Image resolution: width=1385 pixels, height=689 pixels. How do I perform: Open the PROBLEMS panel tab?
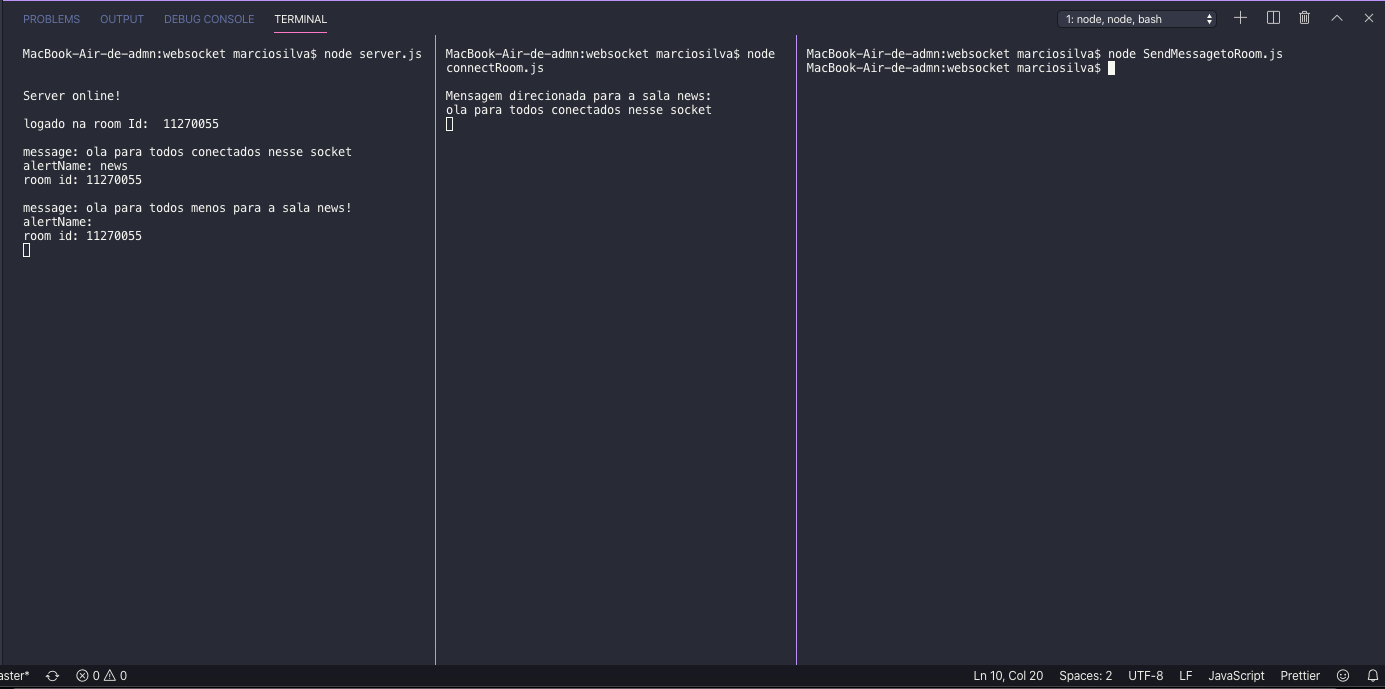(51, 19)
